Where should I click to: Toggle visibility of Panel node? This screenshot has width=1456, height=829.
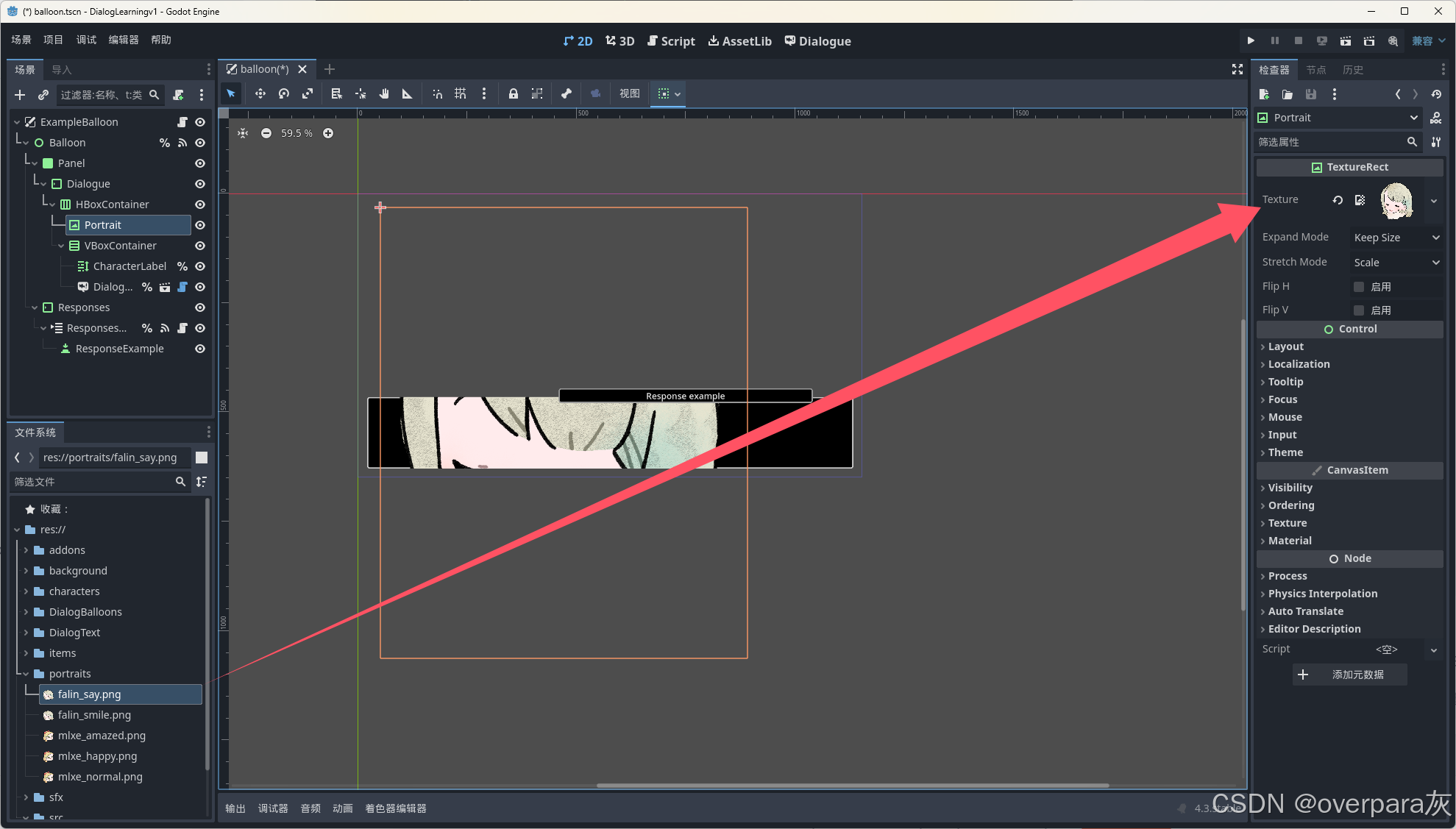tap(200, 163)
